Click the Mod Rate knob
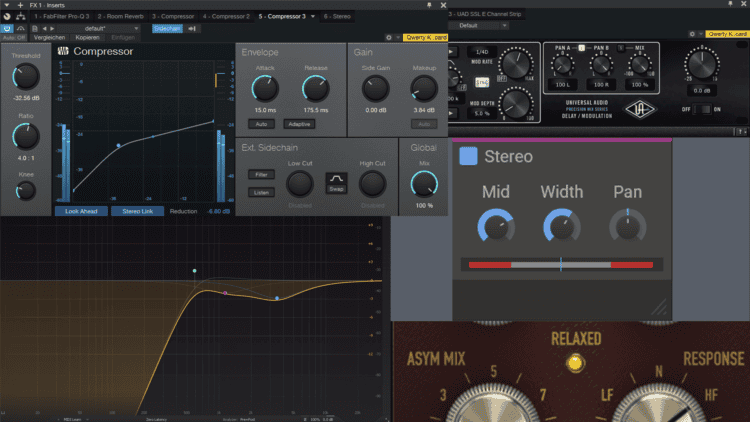Viewport: 750px width, 422px height. click(516, 64)
